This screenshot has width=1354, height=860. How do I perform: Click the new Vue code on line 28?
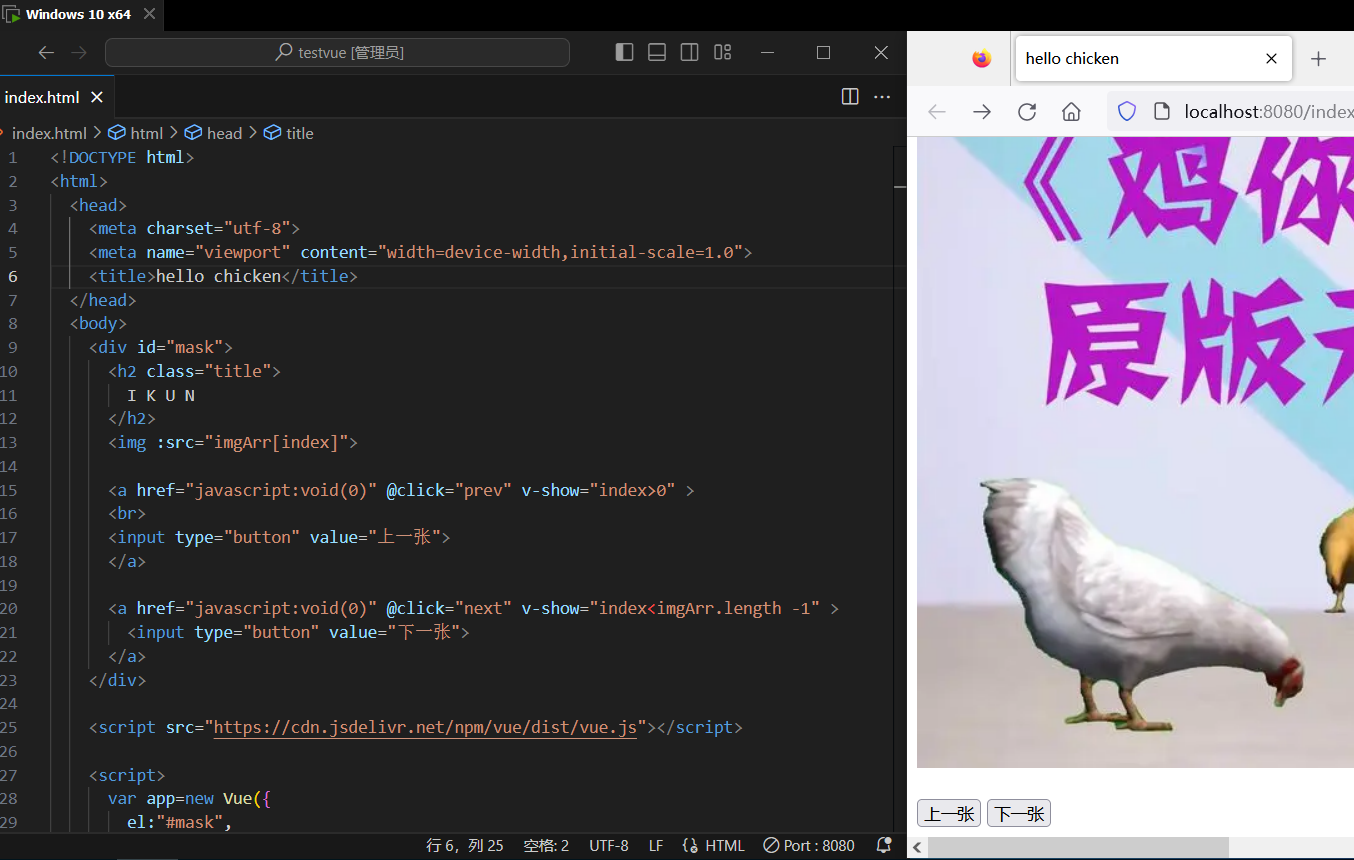pyautogui.click(x=217, y=799)
